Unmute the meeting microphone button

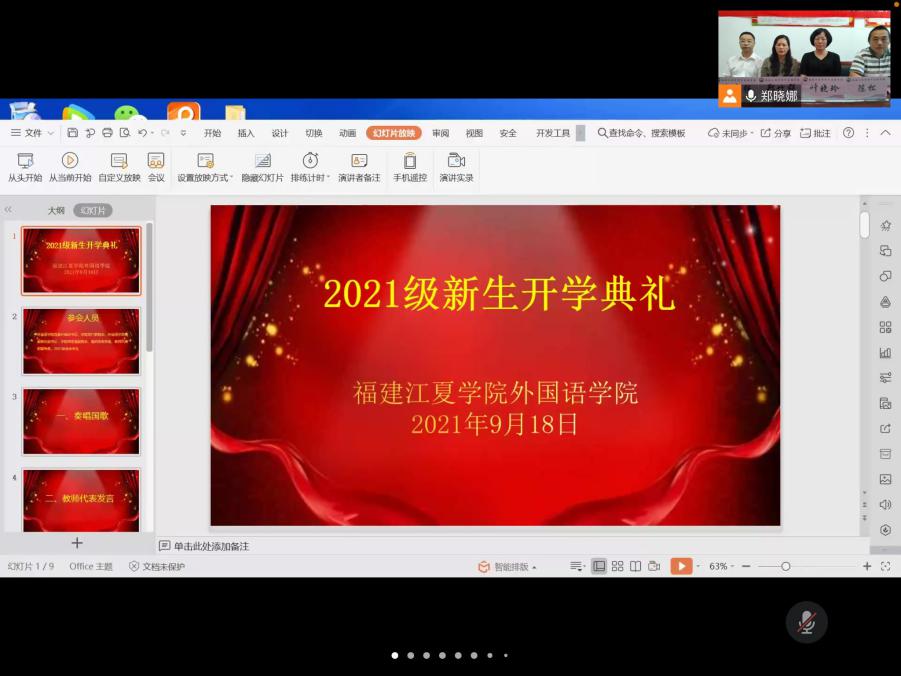[x=806, y=623]
